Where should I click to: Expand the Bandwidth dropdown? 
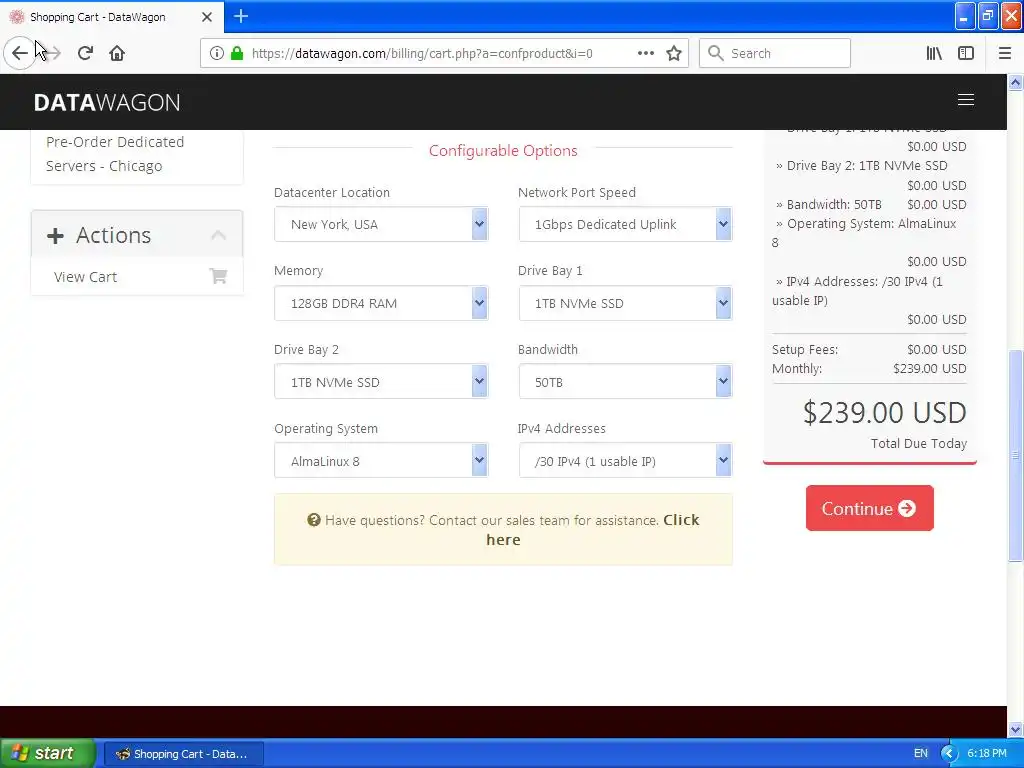click(625, 382)
